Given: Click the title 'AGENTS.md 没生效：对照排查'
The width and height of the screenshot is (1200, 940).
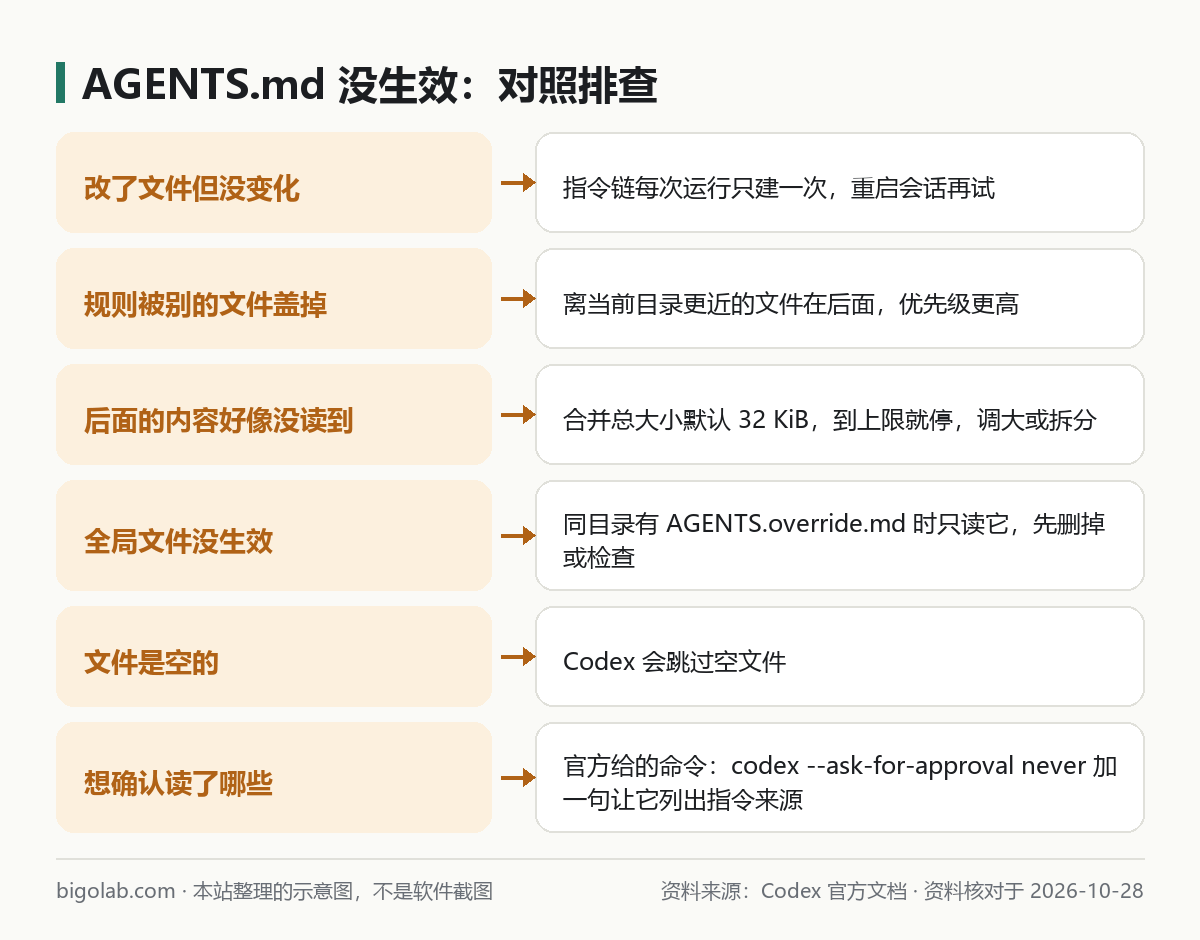Looking at the screenshot, I should click(x=369, y=85).
